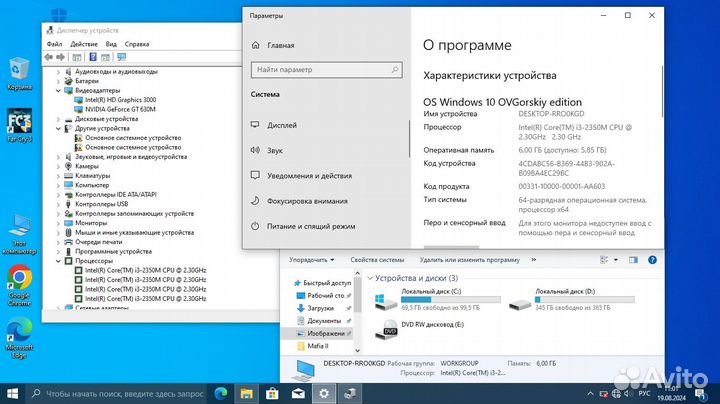Screen dimensions: 720x404
Task: Expand the Batteries node
Action: click(x=58, y=81)
